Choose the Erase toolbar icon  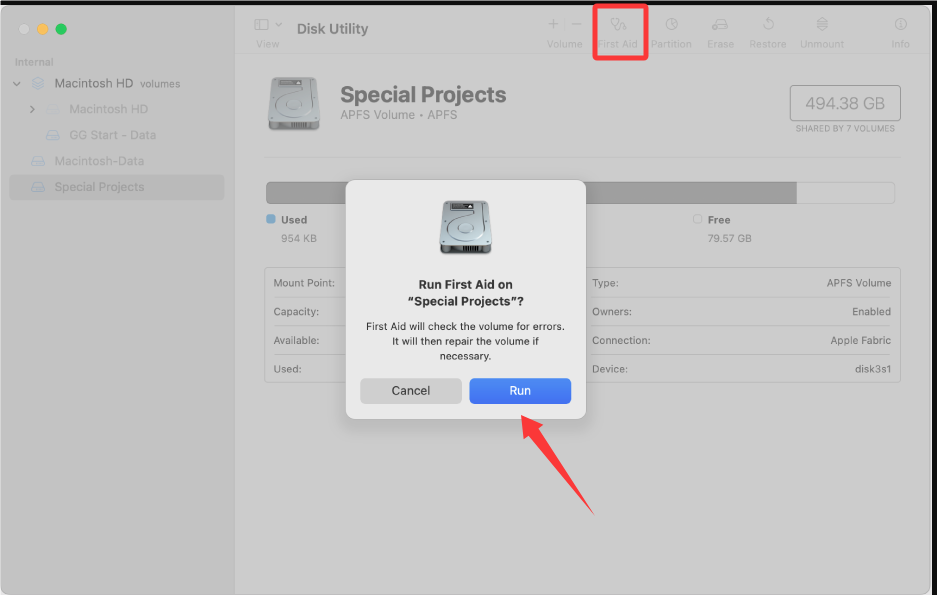point(720,24)
